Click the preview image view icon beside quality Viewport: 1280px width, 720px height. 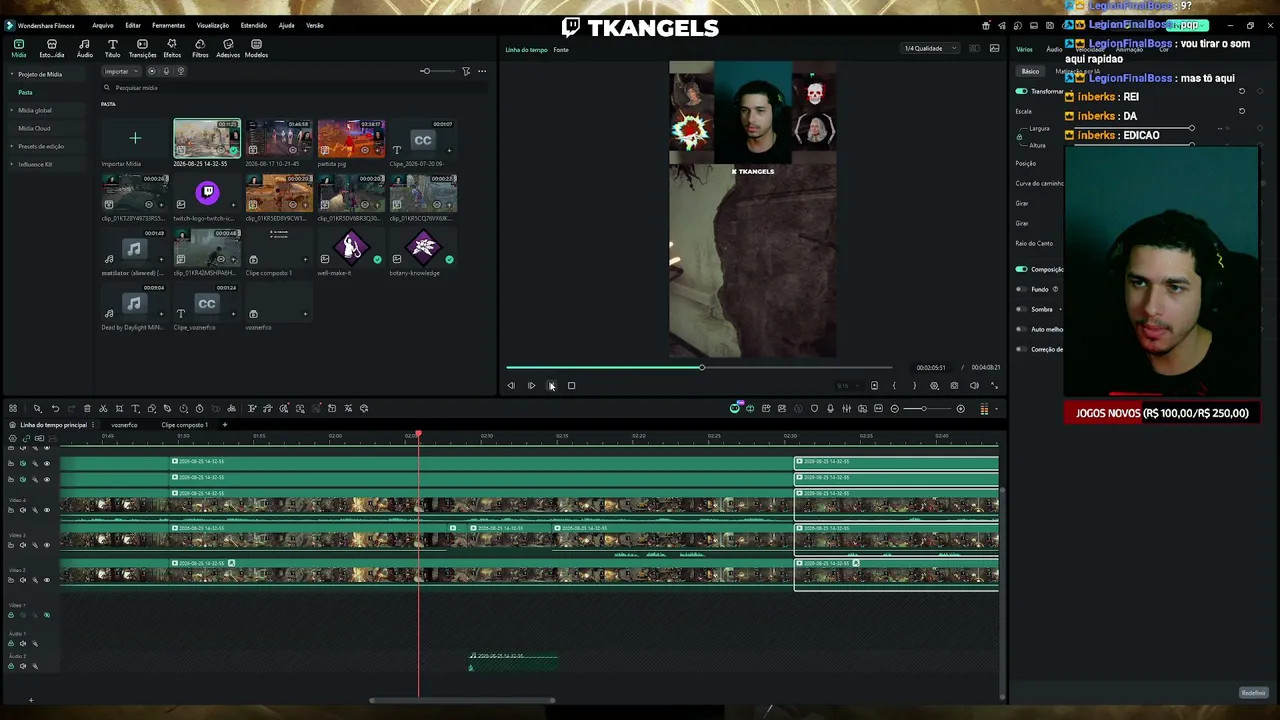pos(994,48)
